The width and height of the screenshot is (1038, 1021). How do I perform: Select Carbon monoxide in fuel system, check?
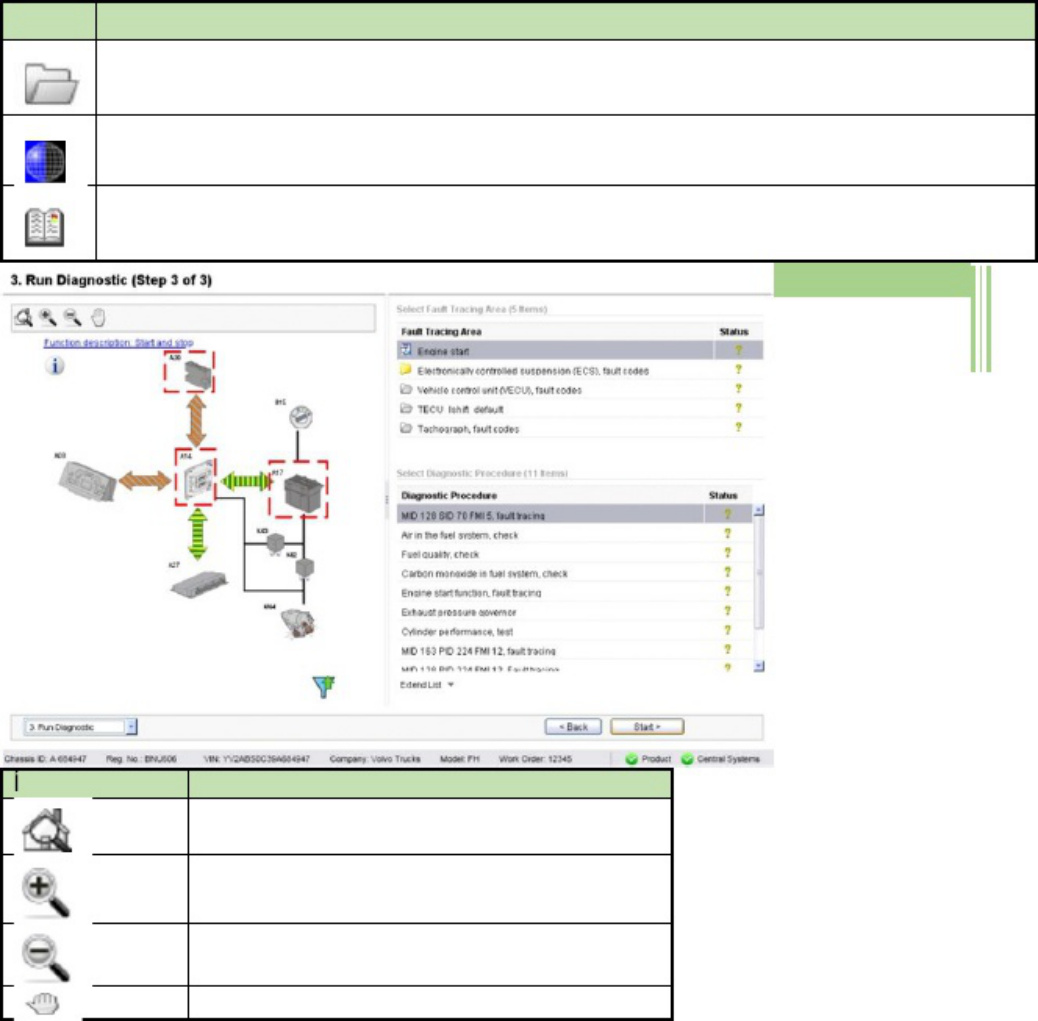pos(575,573)
